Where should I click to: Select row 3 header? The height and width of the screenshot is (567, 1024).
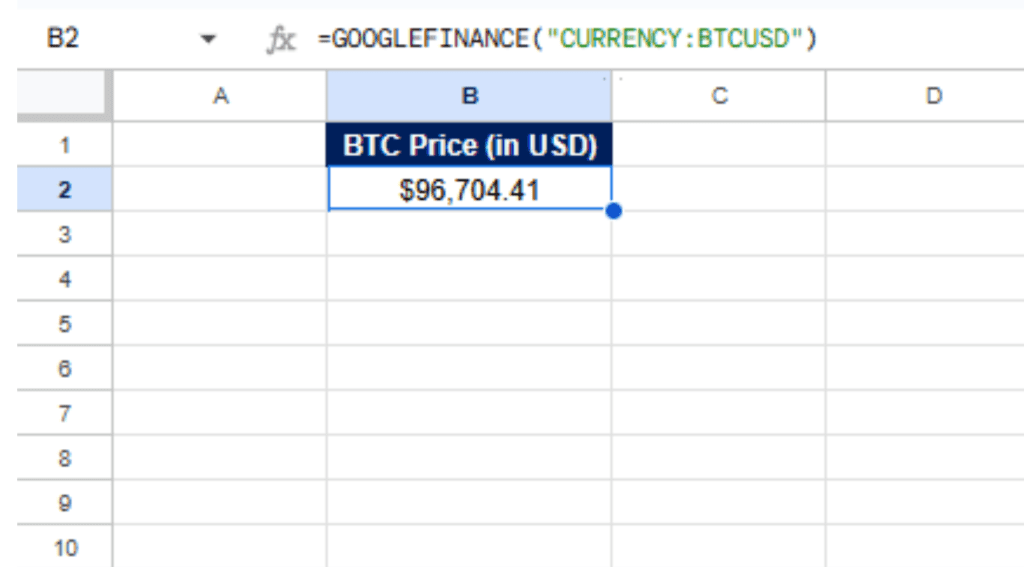click(x=65, y=235)
